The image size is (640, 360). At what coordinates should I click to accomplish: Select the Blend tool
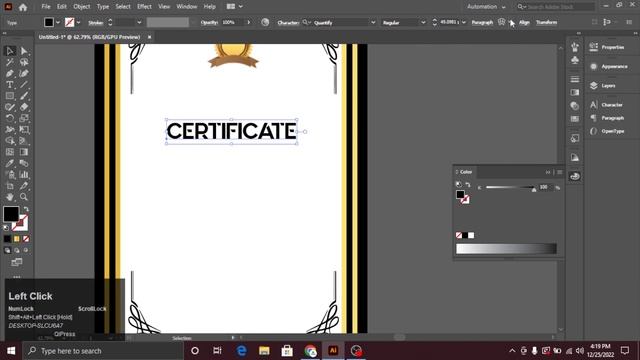tap(24, 163)
